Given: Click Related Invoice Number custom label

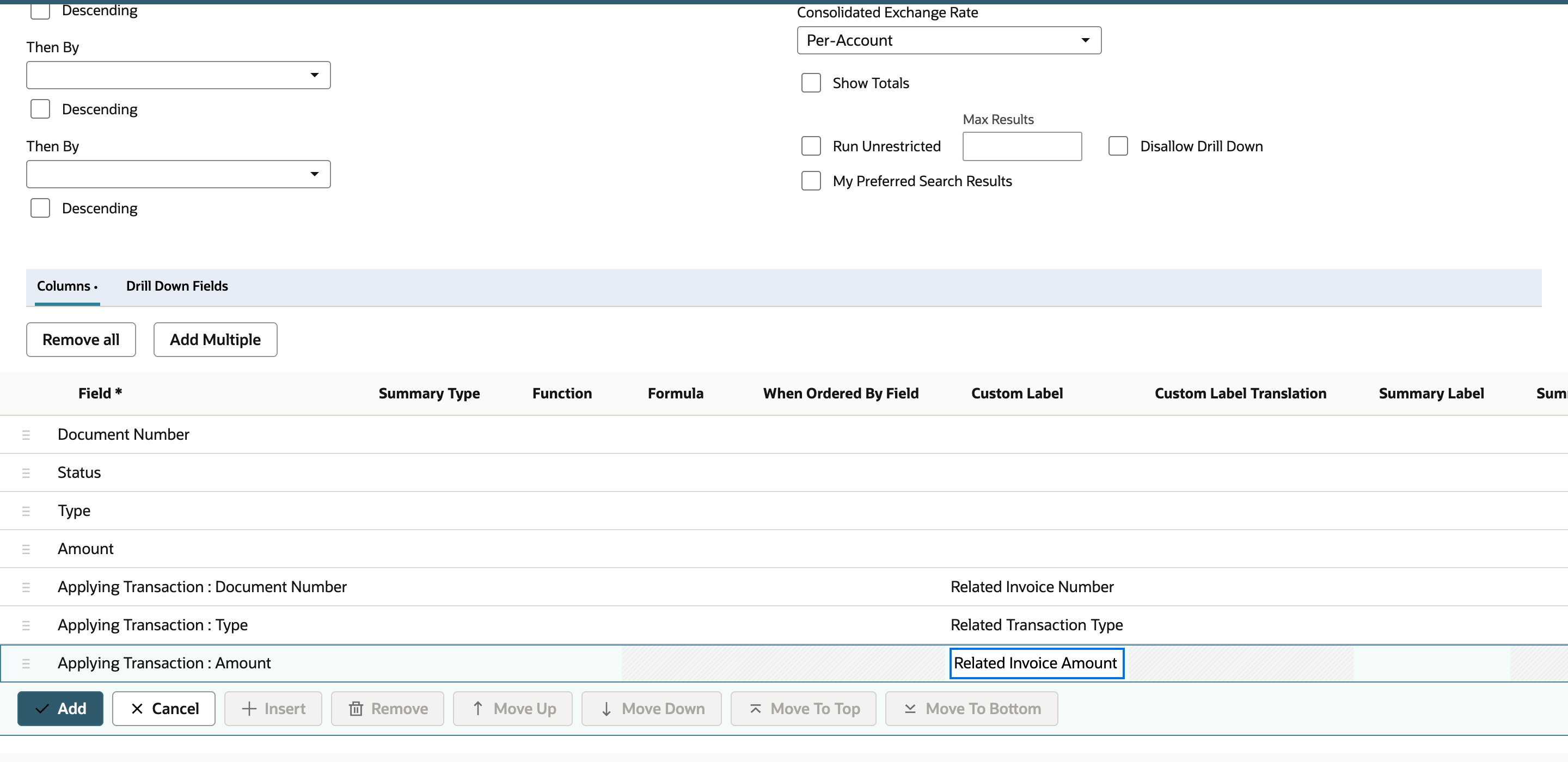Looking at the screenshot, I should click(1032, 587).
